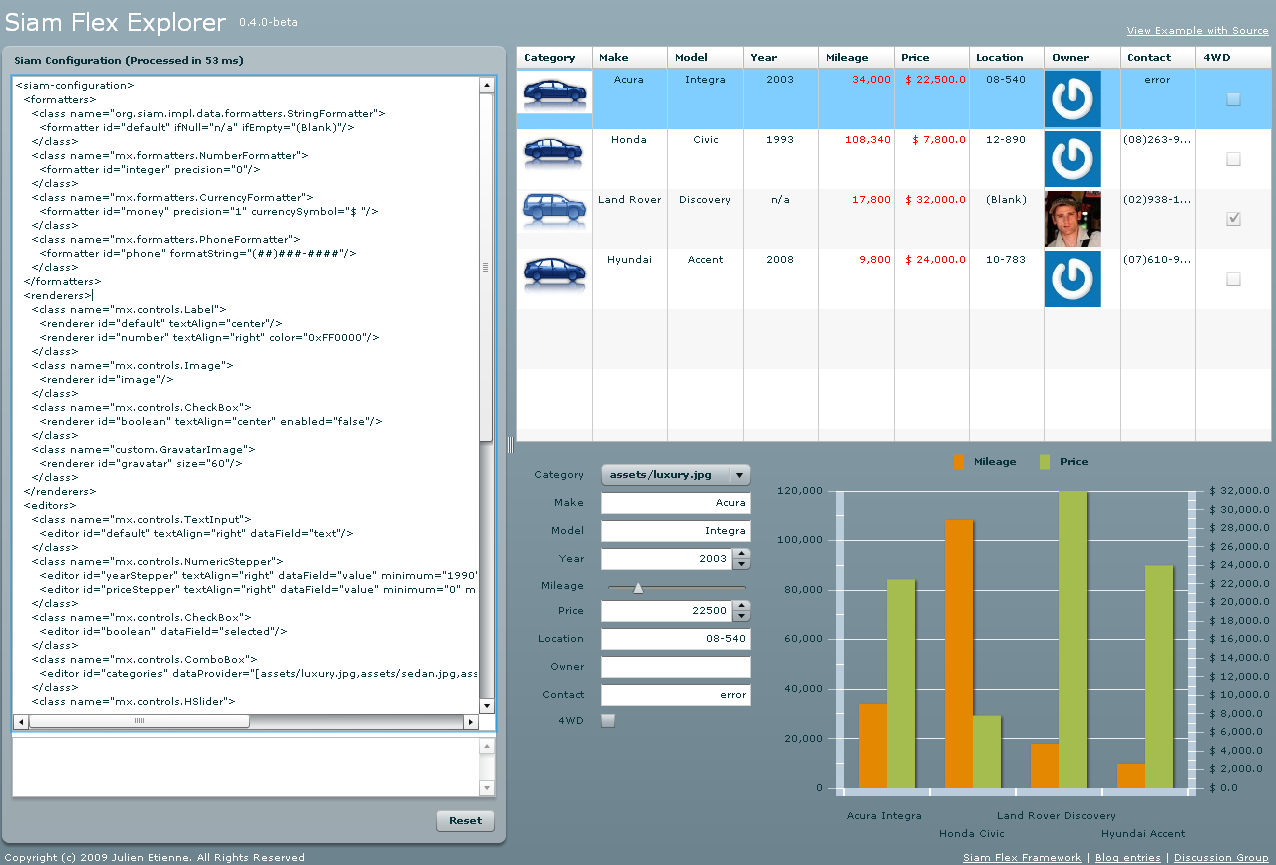Open the View Example with Source link
The image size is (1276, 865).
1198,31
